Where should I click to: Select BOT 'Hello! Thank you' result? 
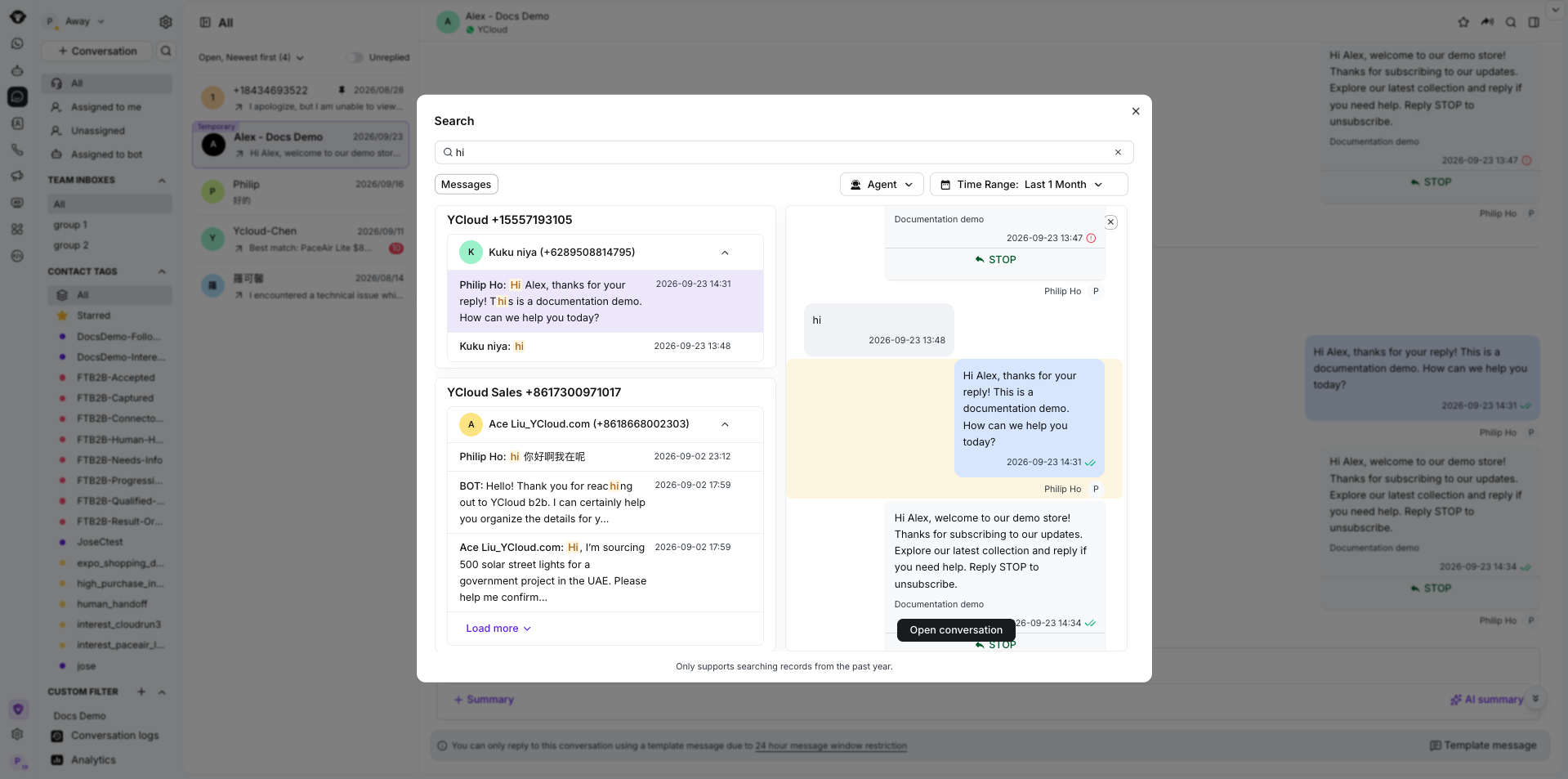point(605,503)
